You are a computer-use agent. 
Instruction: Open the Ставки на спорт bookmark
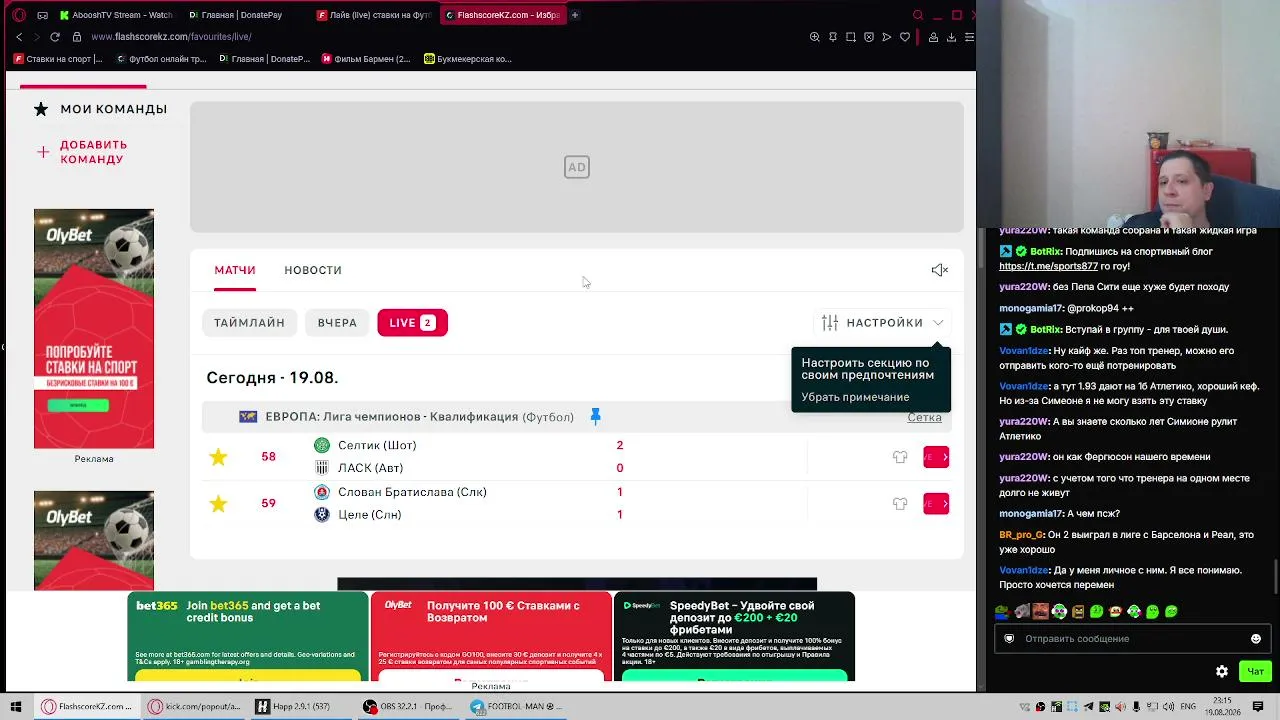point(58,59)
